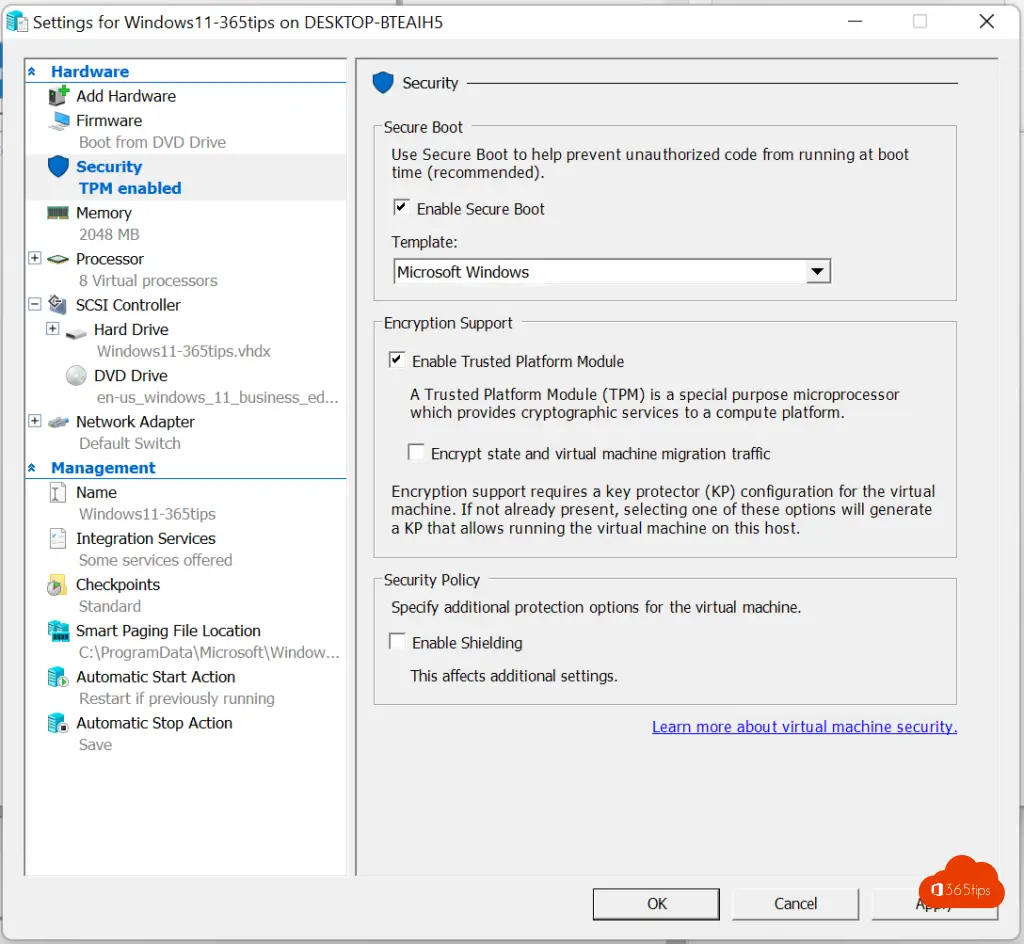1024x944 pixels.
Task: Enable Shielding checkbox
Action: [x=398, y=642]
